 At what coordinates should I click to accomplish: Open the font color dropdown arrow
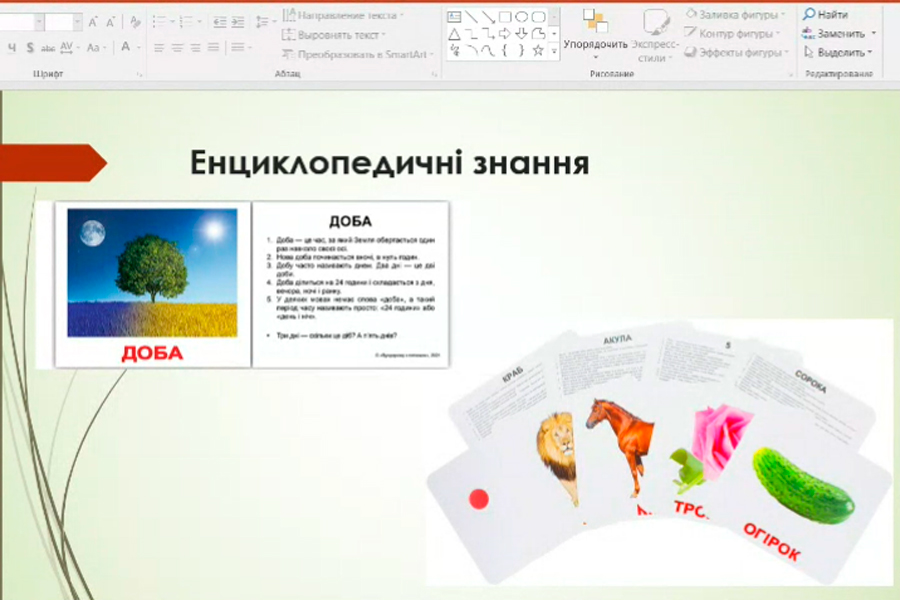pyautogui.click(x=139, y=48)
